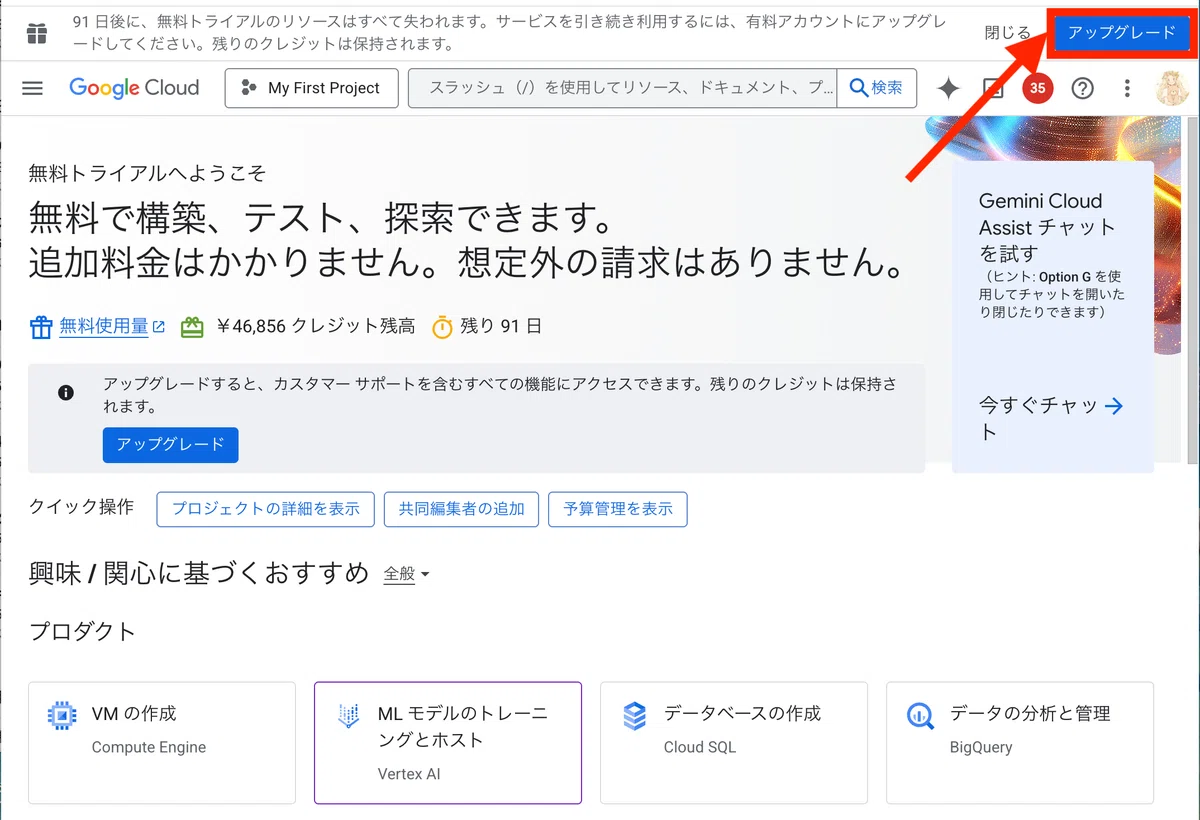The image size is (1200, 820).
Task: Open the My First Project selector
Action: pyautogui.click(x=311, y=88)
